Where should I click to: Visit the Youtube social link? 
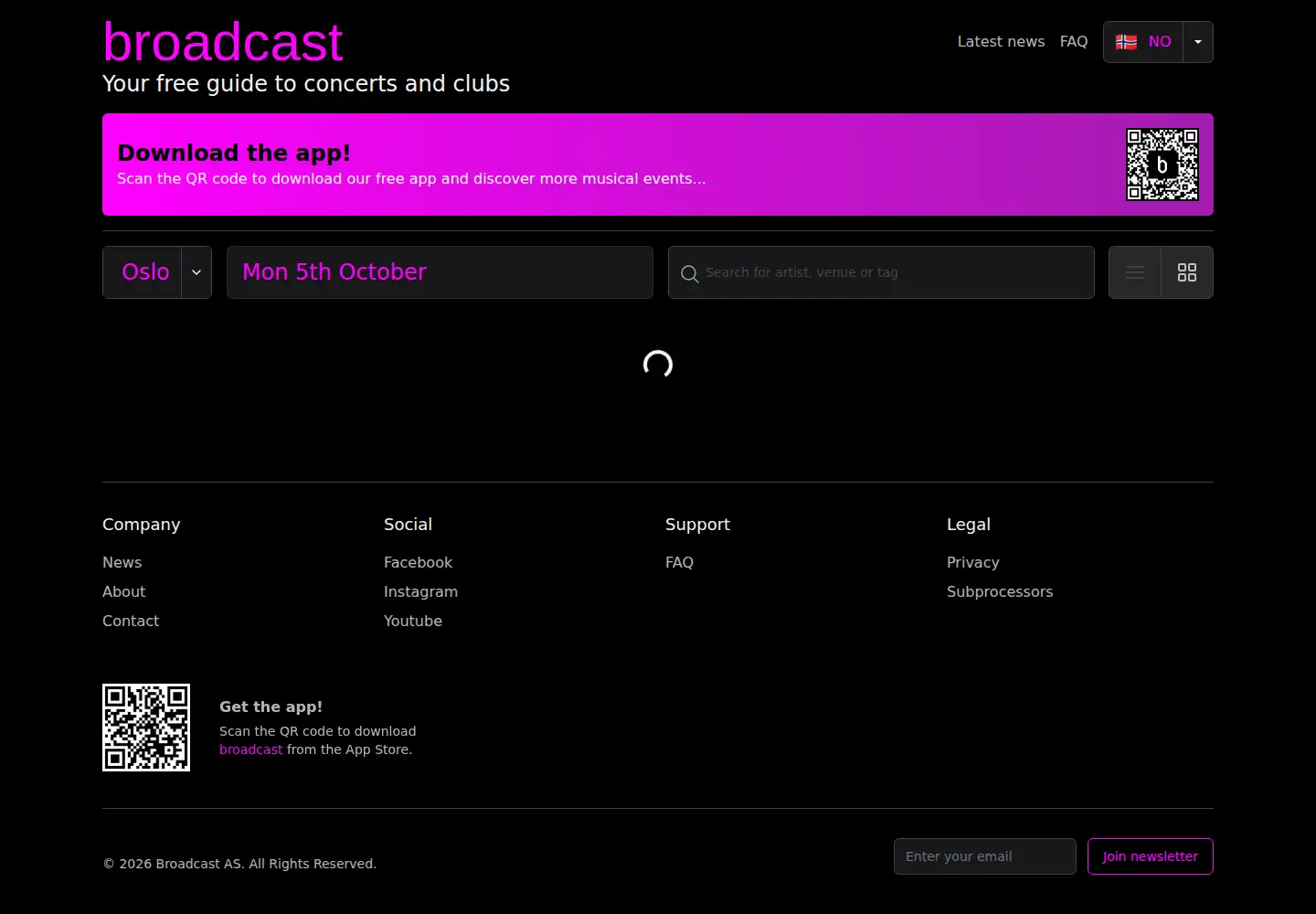click(x=413, y=621)
